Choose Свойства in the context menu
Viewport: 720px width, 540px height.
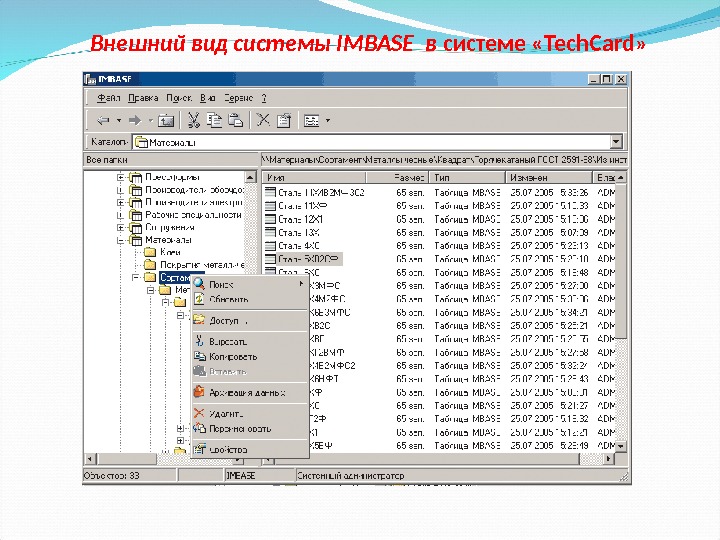(249, 450)
